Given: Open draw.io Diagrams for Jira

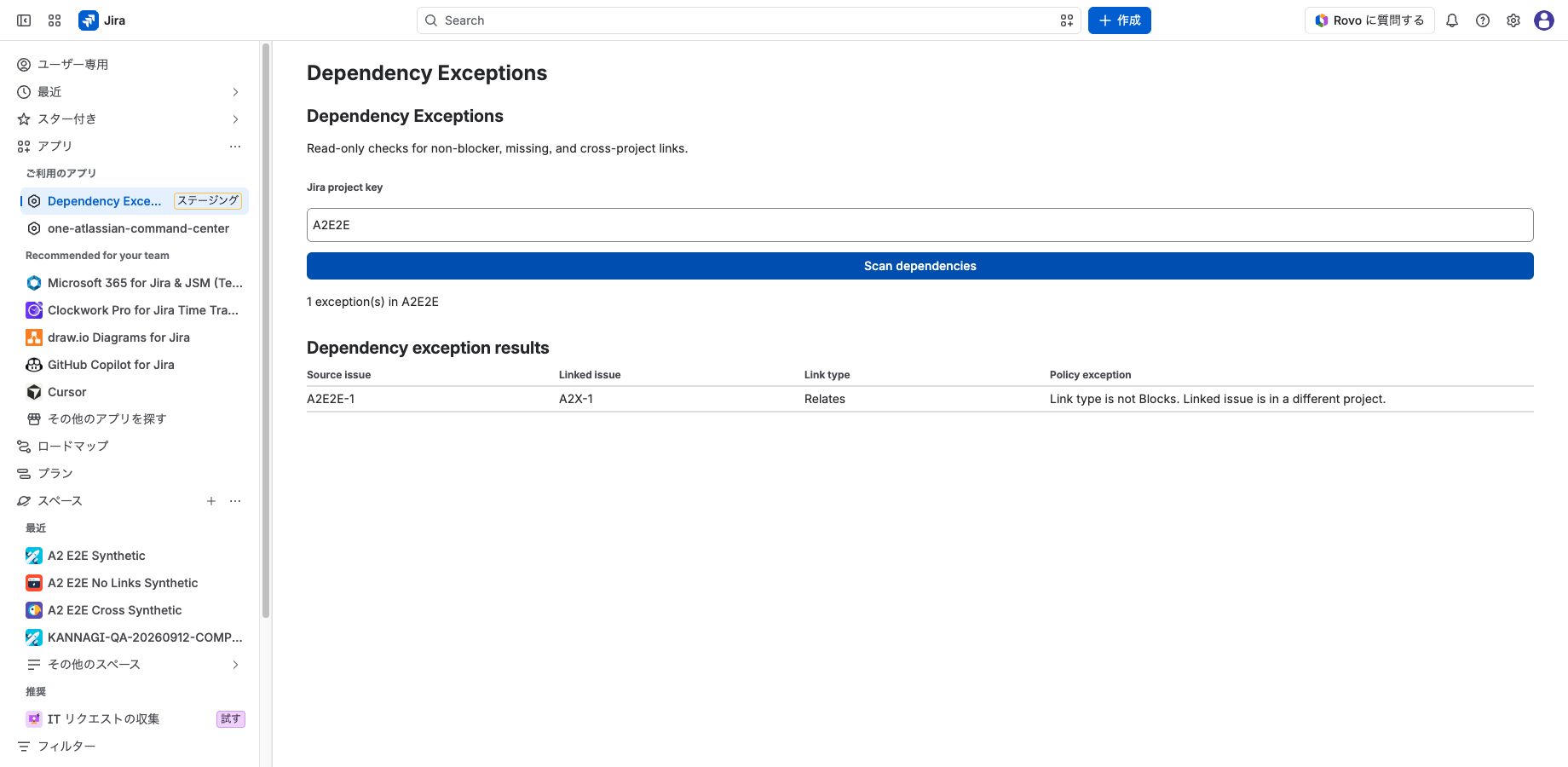Looking at the screenshot, I should 135,337.
